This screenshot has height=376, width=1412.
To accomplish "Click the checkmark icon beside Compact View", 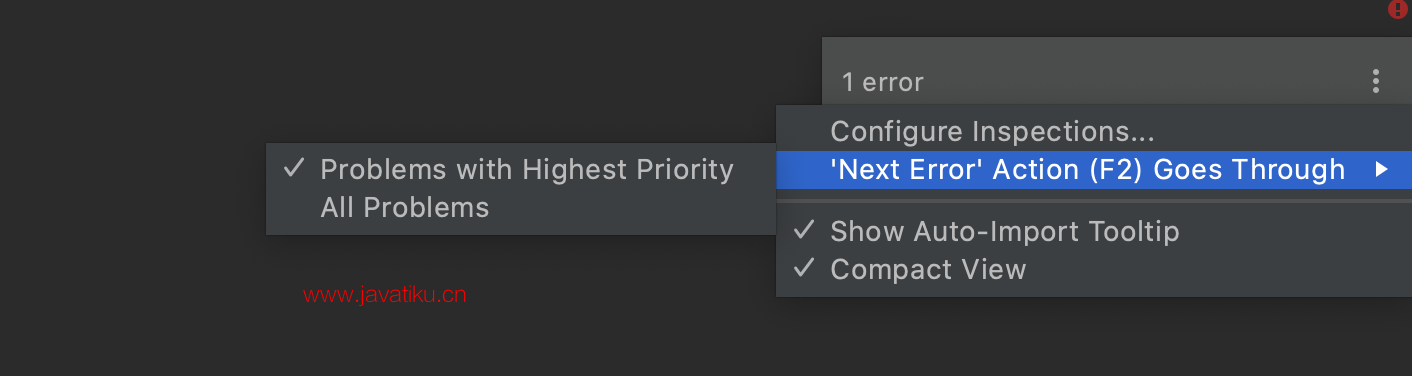I will 804,269.
